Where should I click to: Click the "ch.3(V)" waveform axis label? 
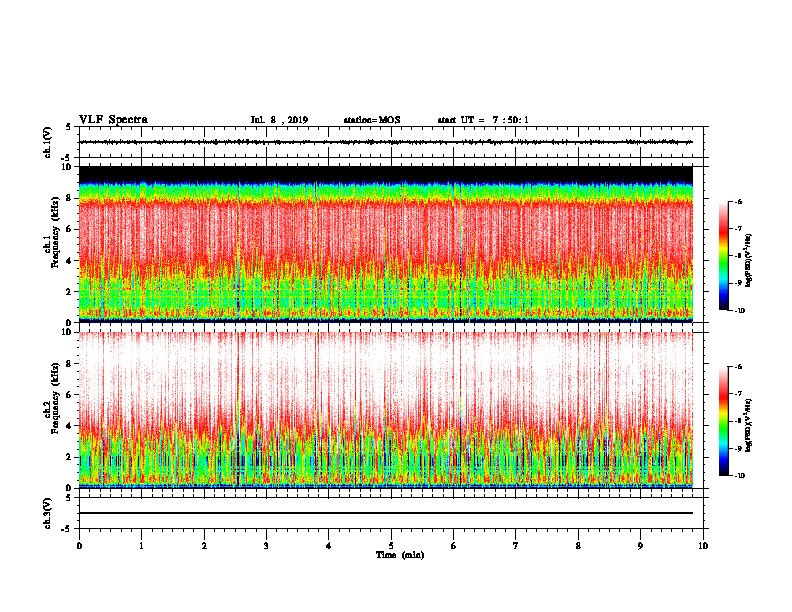[48, 513]
